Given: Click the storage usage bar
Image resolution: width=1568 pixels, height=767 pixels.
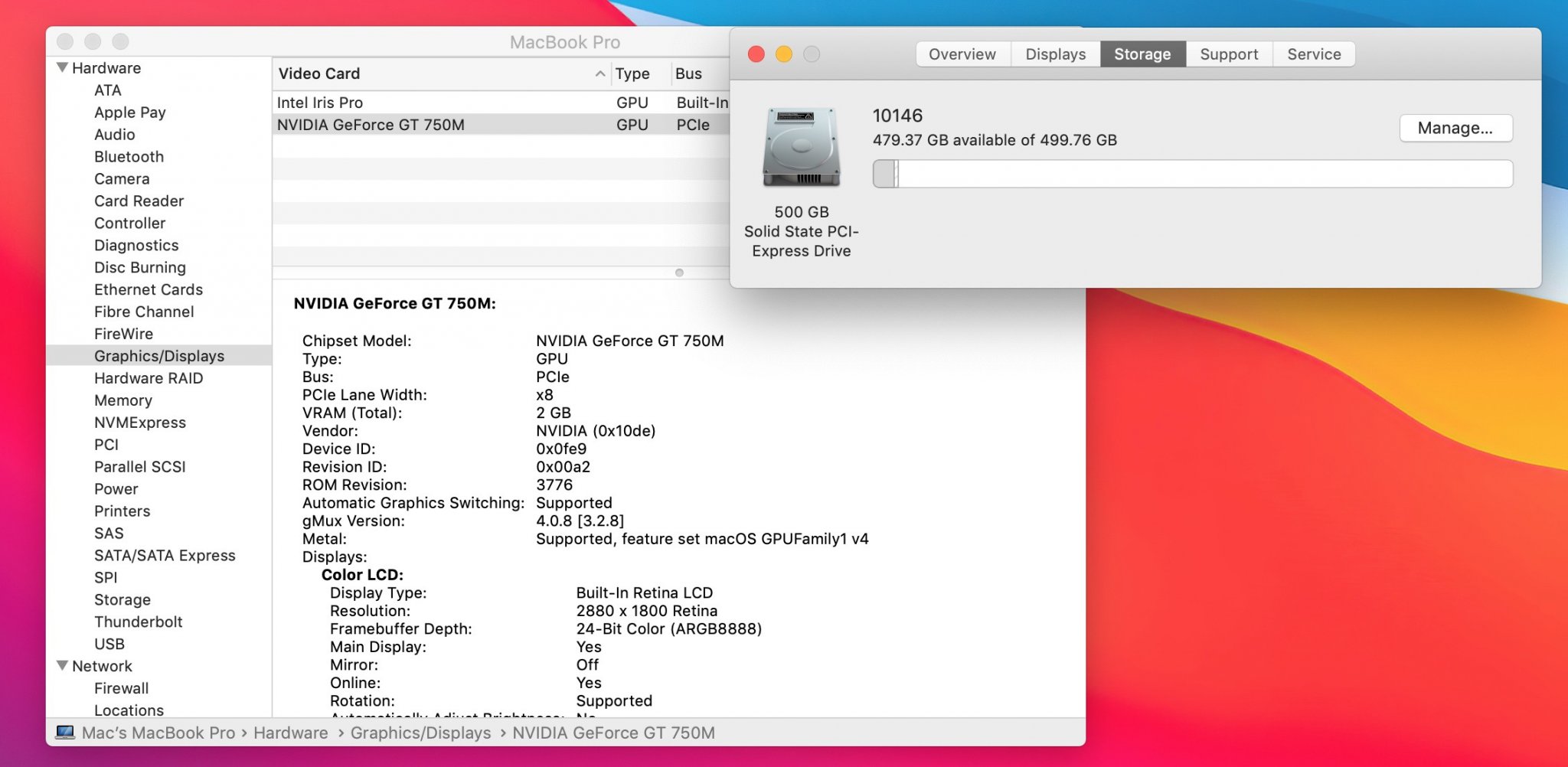Looking at the screenshot, I should pyautogui.click(x=1193, y=174).
